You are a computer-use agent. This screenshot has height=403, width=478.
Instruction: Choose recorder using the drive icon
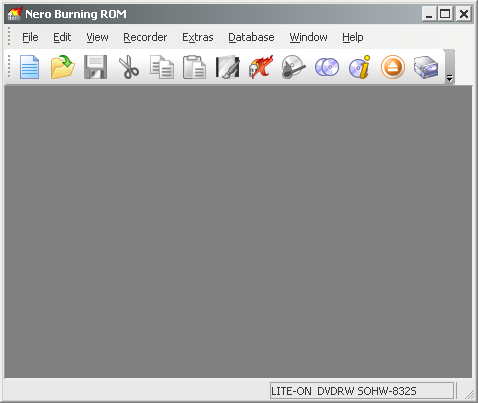tap(426, 67)
